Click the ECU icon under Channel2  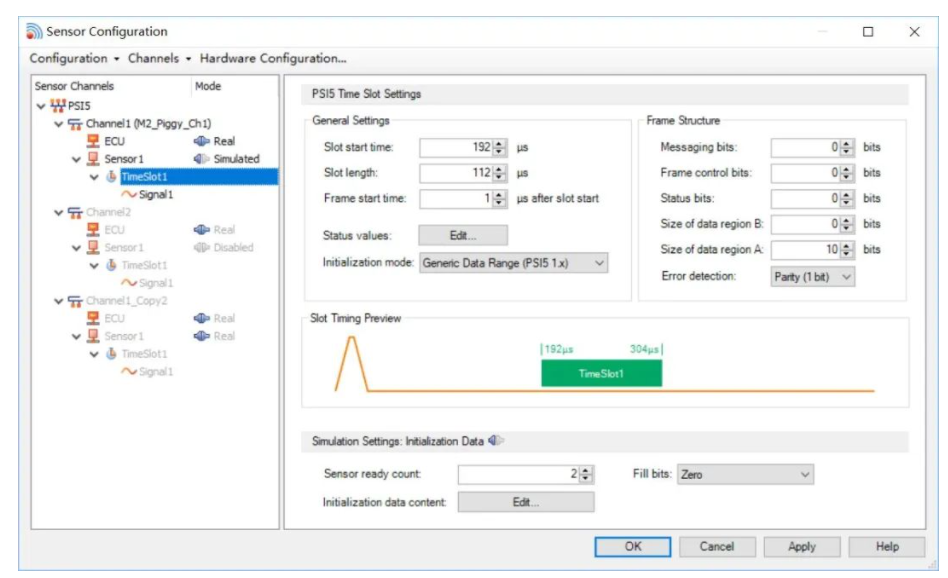pyautogui.click(x=93, y=230)
